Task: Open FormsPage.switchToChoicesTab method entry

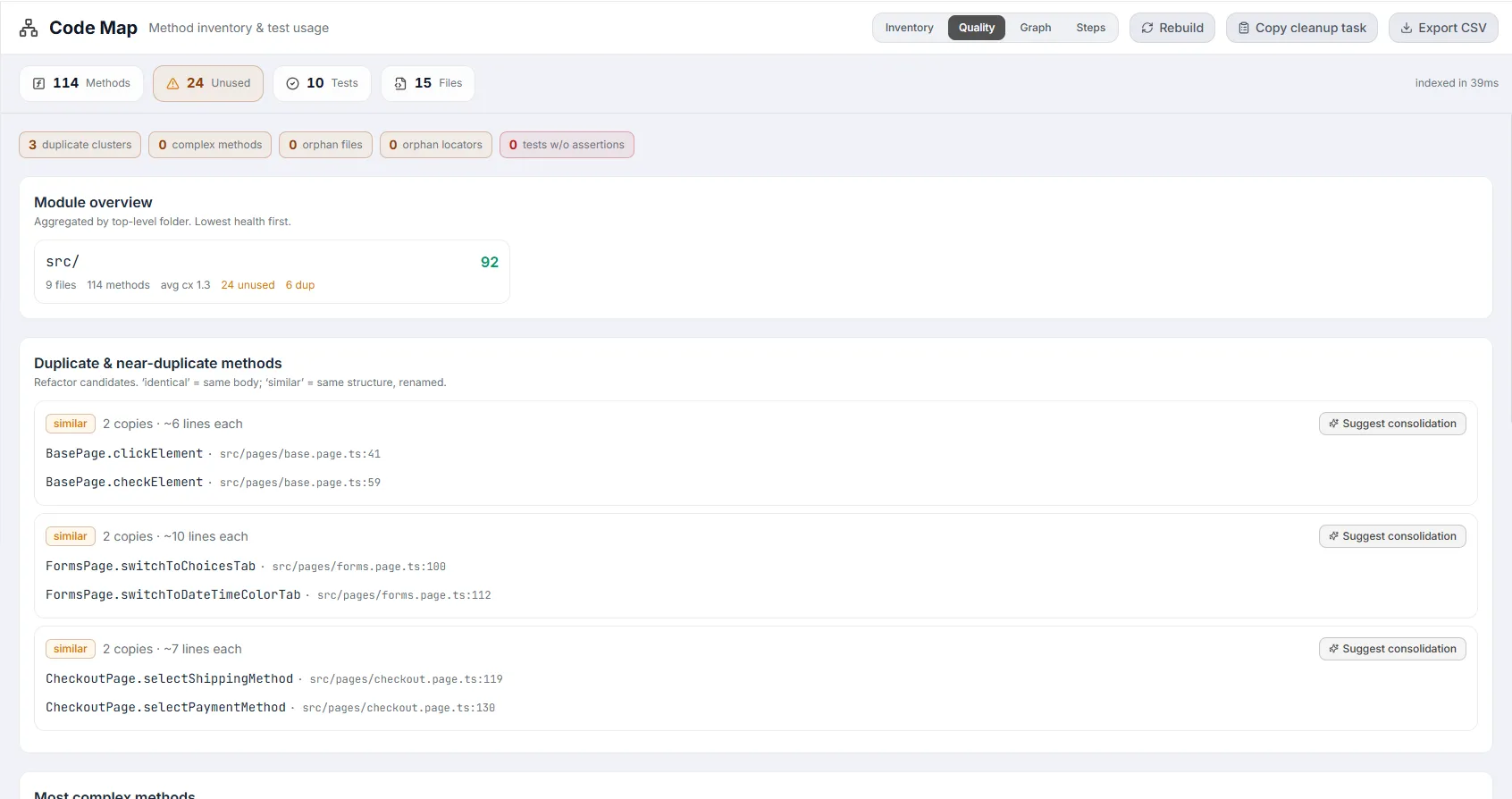Action: point(151,567)
